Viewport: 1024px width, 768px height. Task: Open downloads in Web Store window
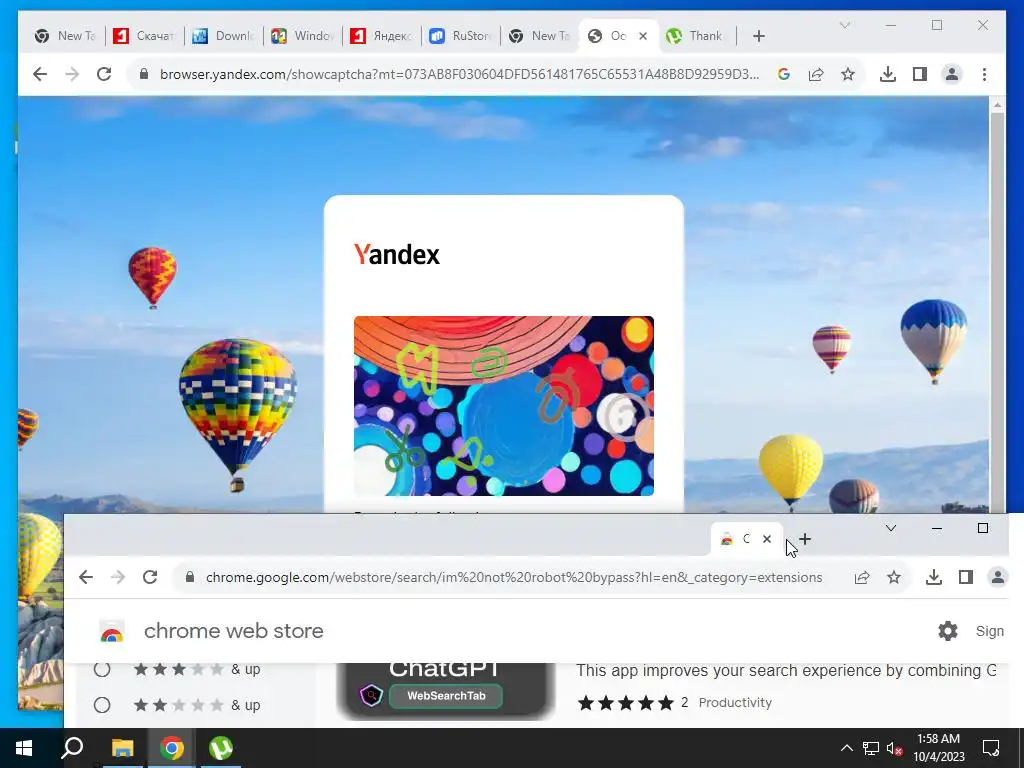934,577
